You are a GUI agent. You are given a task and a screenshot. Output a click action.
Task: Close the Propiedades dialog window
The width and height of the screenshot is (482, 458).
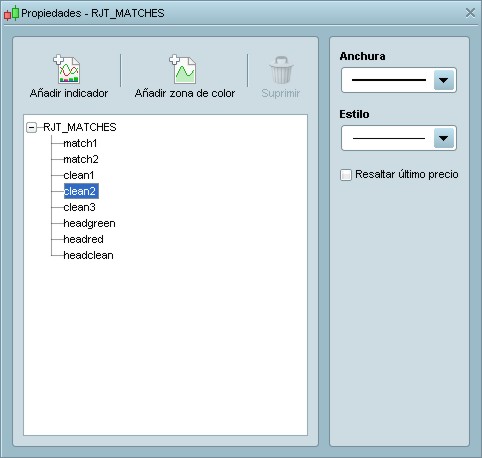pyautogui.click(x=470, y=13)
